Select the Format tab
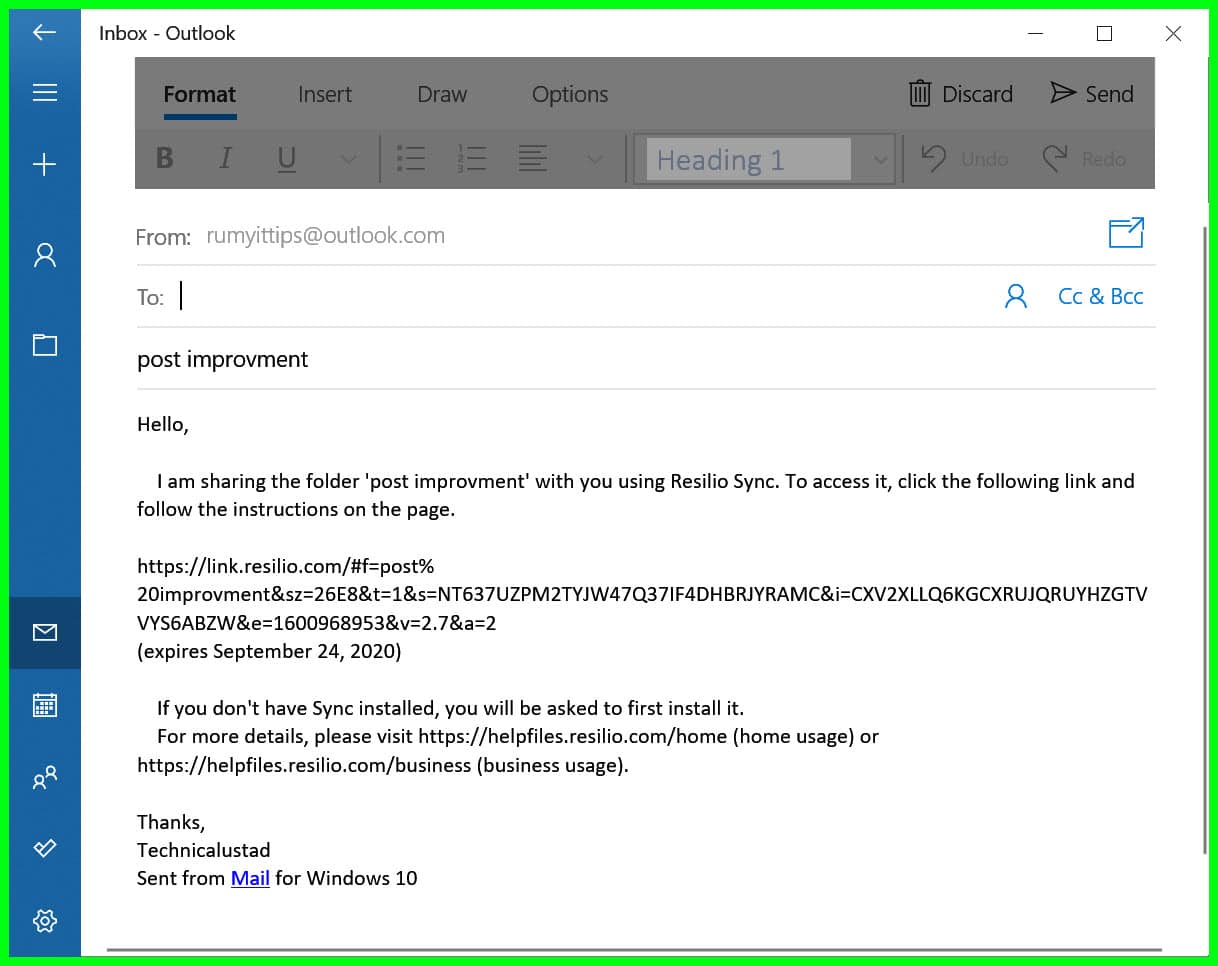1218x966 pixels. [200, 94]
